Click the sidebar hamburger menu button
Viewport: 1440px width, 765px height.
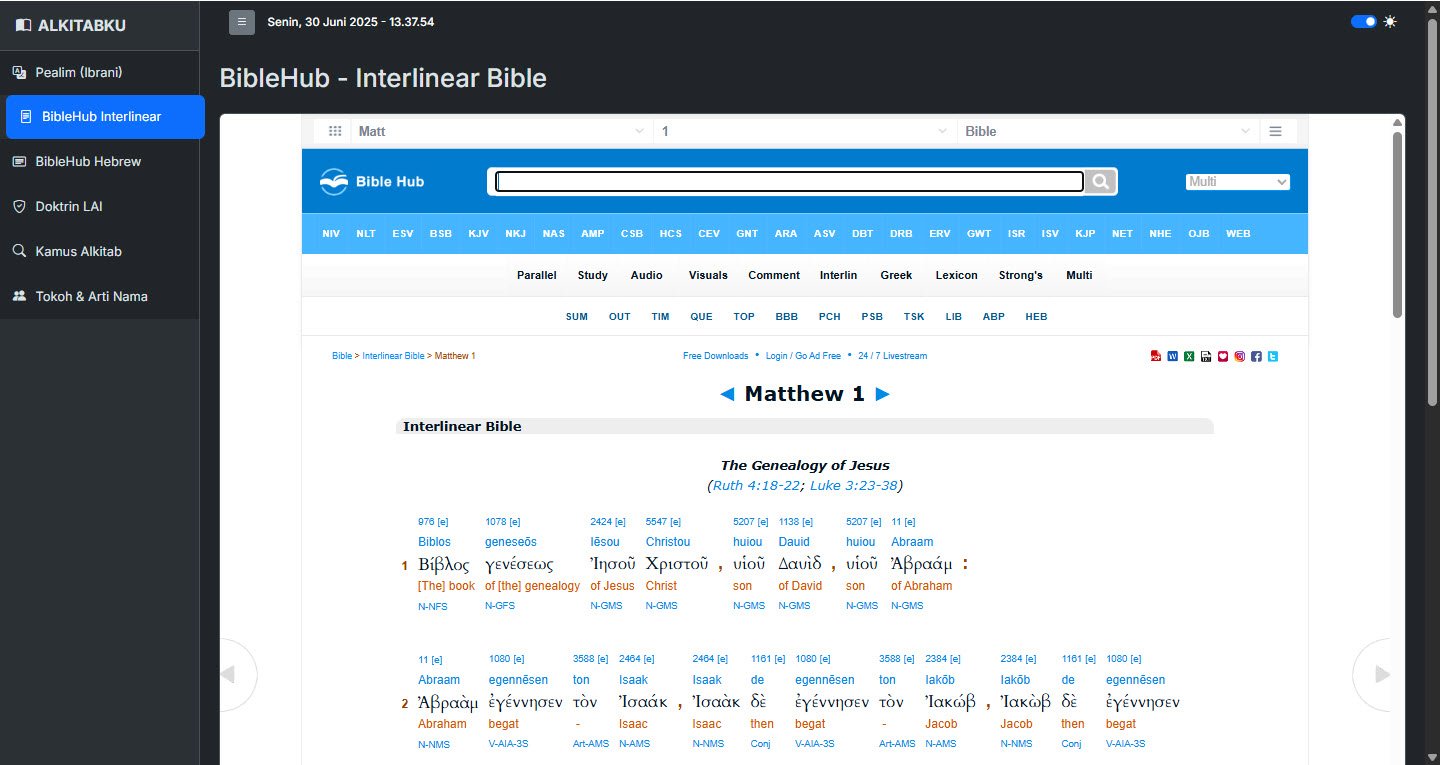(241, 22)
